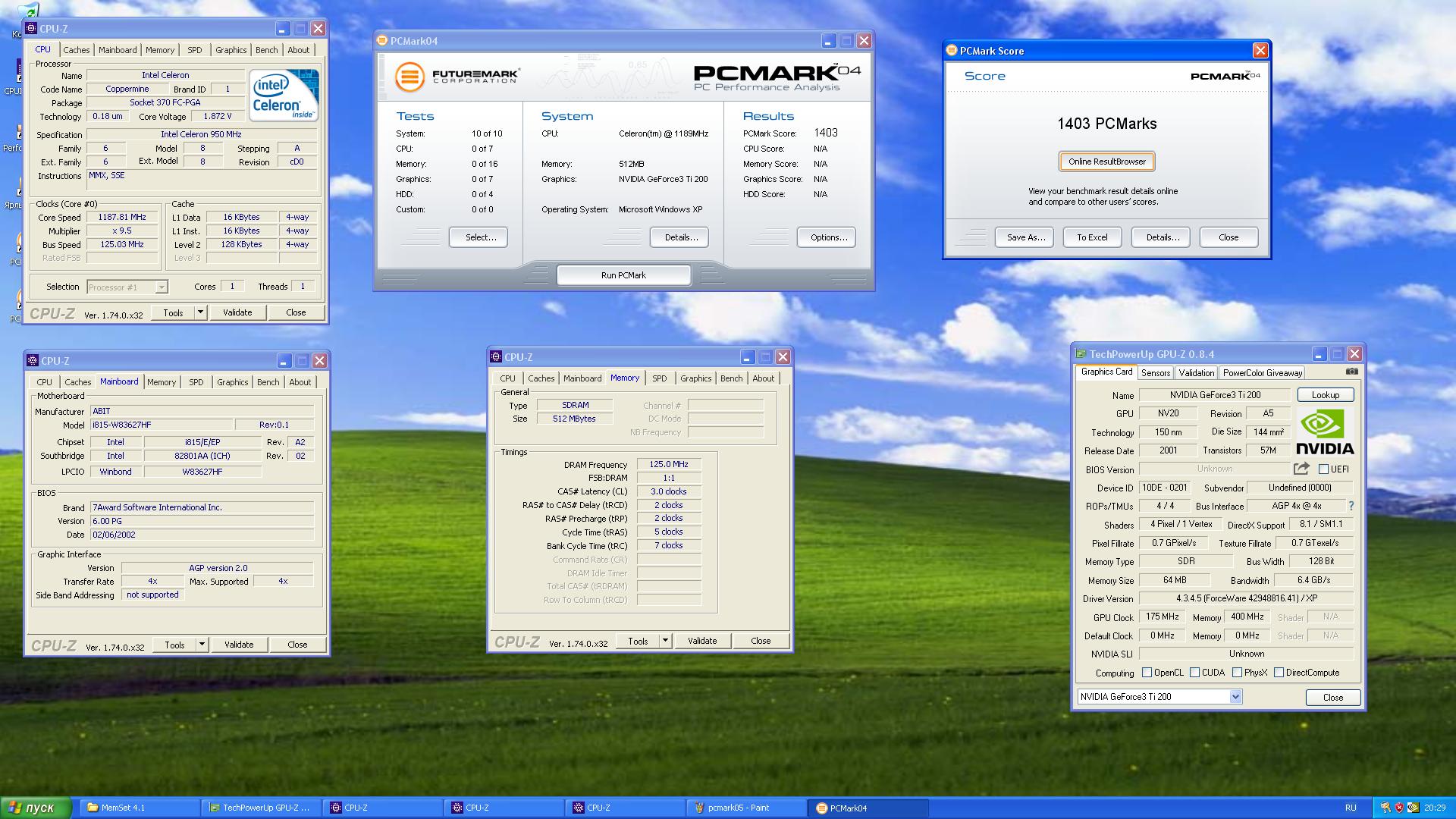Expand Tools dropdown arrow in CPU-Z Mainboard window
Screen dimensions: 1456x819
point(202,645)
